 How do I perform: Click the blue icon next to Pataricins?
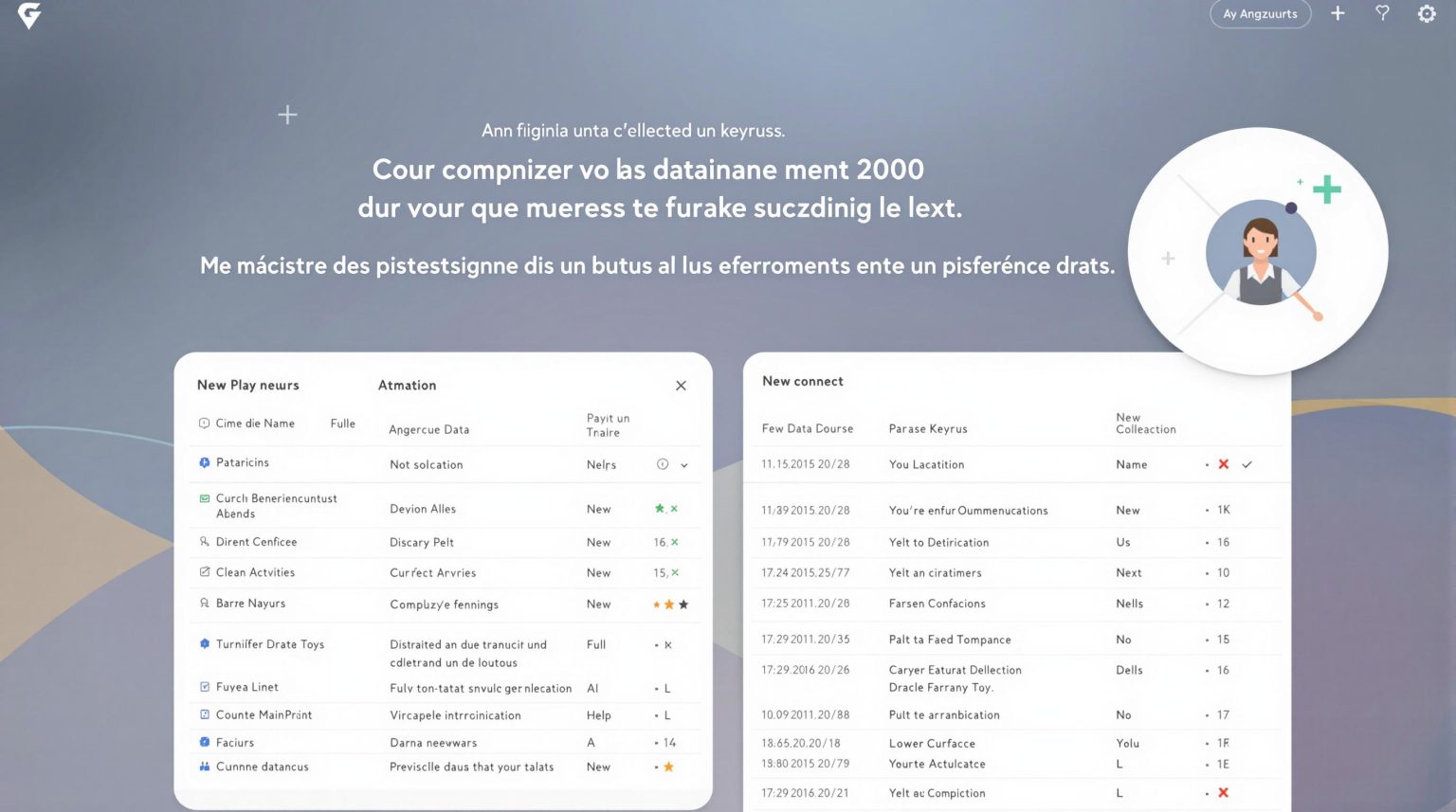204,462
